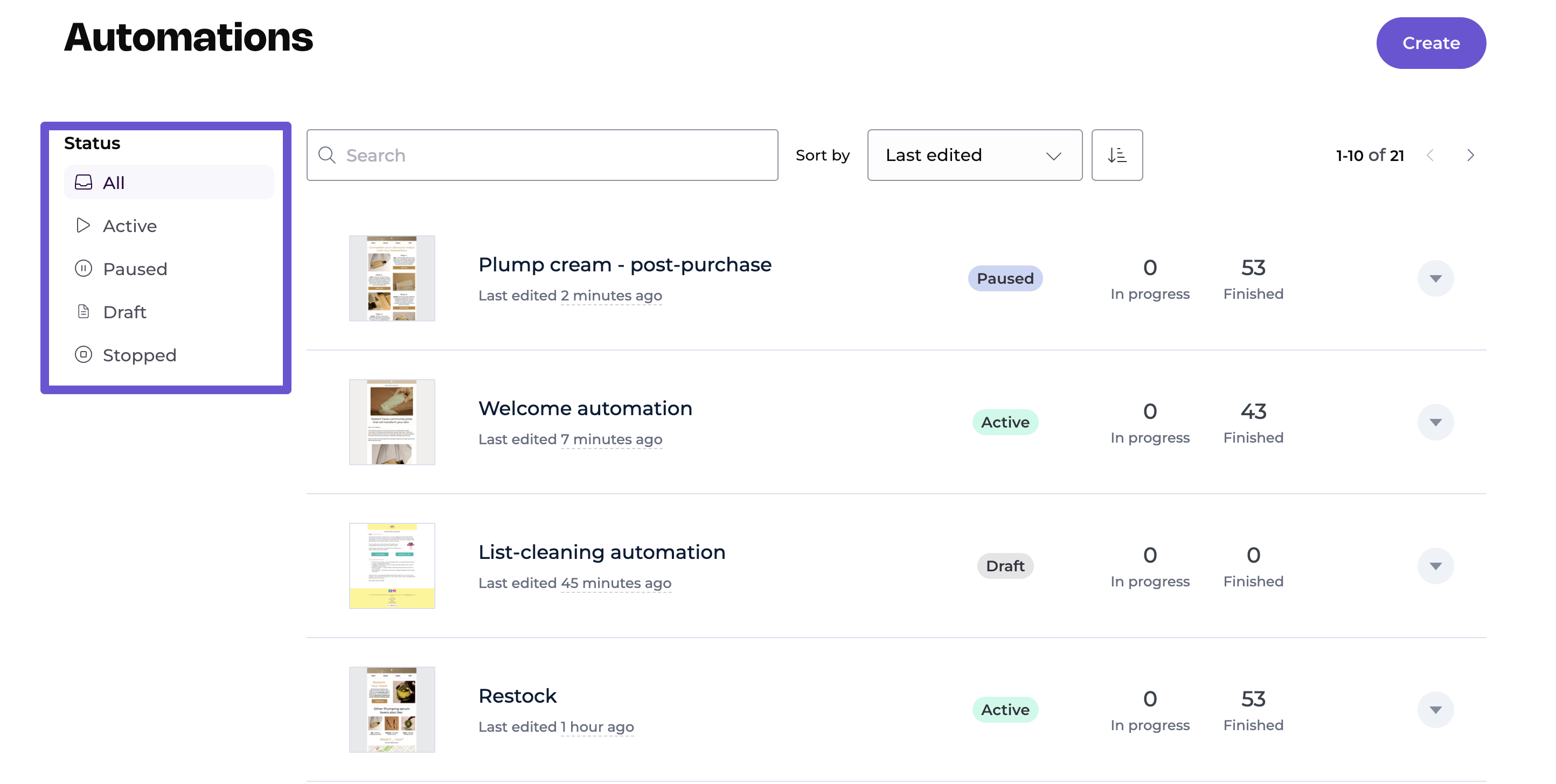Select the Active status play icon
1556x784 pixels.
click(84, 226)
